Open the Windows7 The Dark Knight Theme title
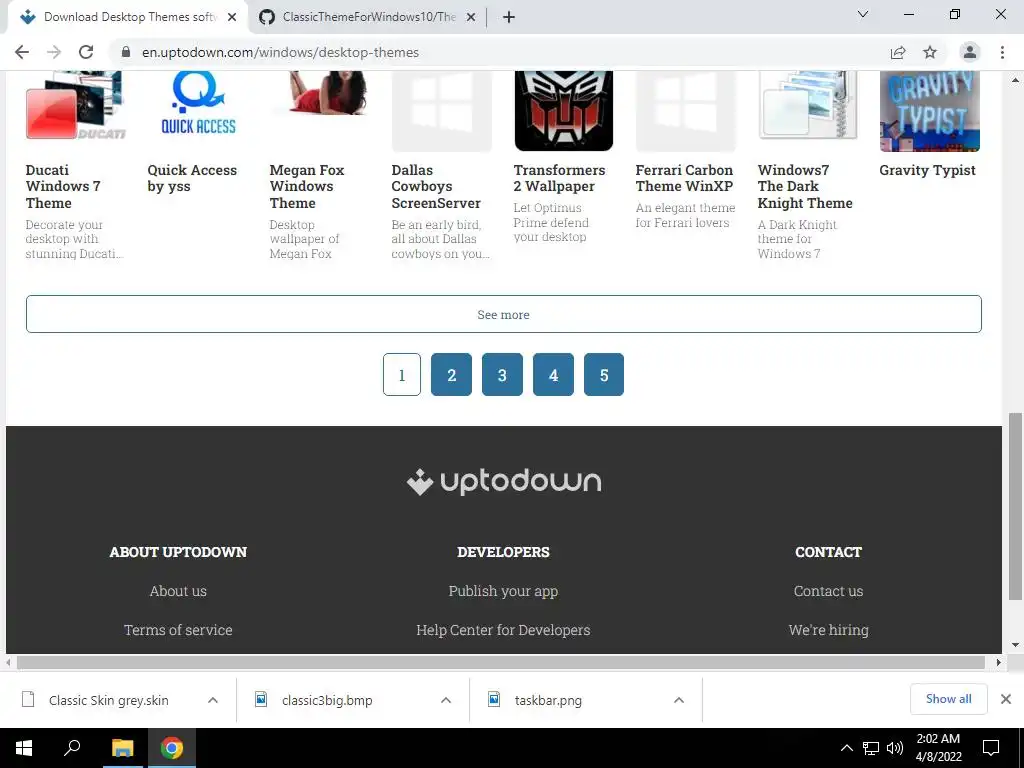This screenshot has height=768, width=1024. click(x=805, y=187)
